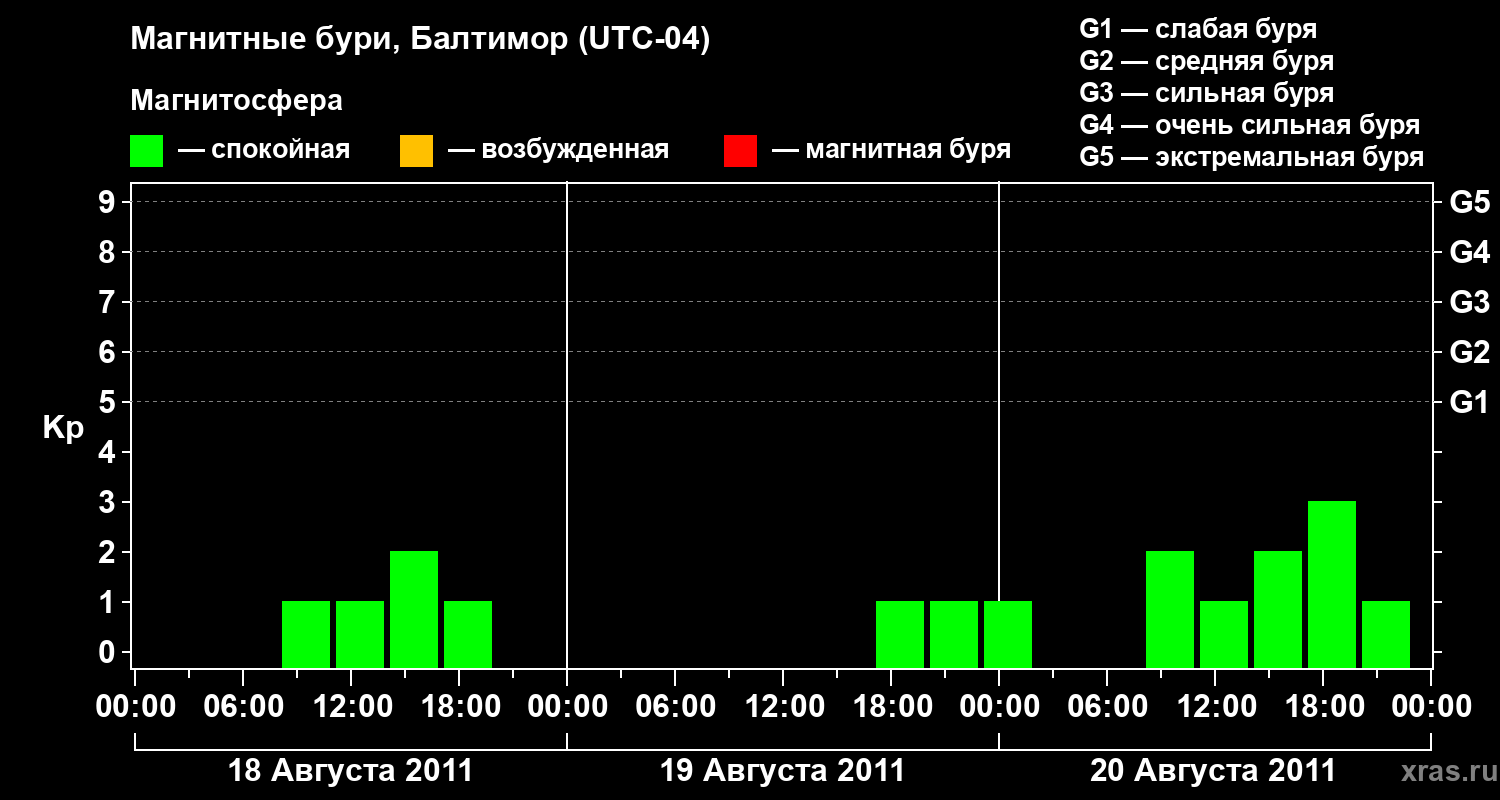1500x800 pixels.
Task: Click the '20 Августа 2011' date label
Action: [x=1213, y=771]
